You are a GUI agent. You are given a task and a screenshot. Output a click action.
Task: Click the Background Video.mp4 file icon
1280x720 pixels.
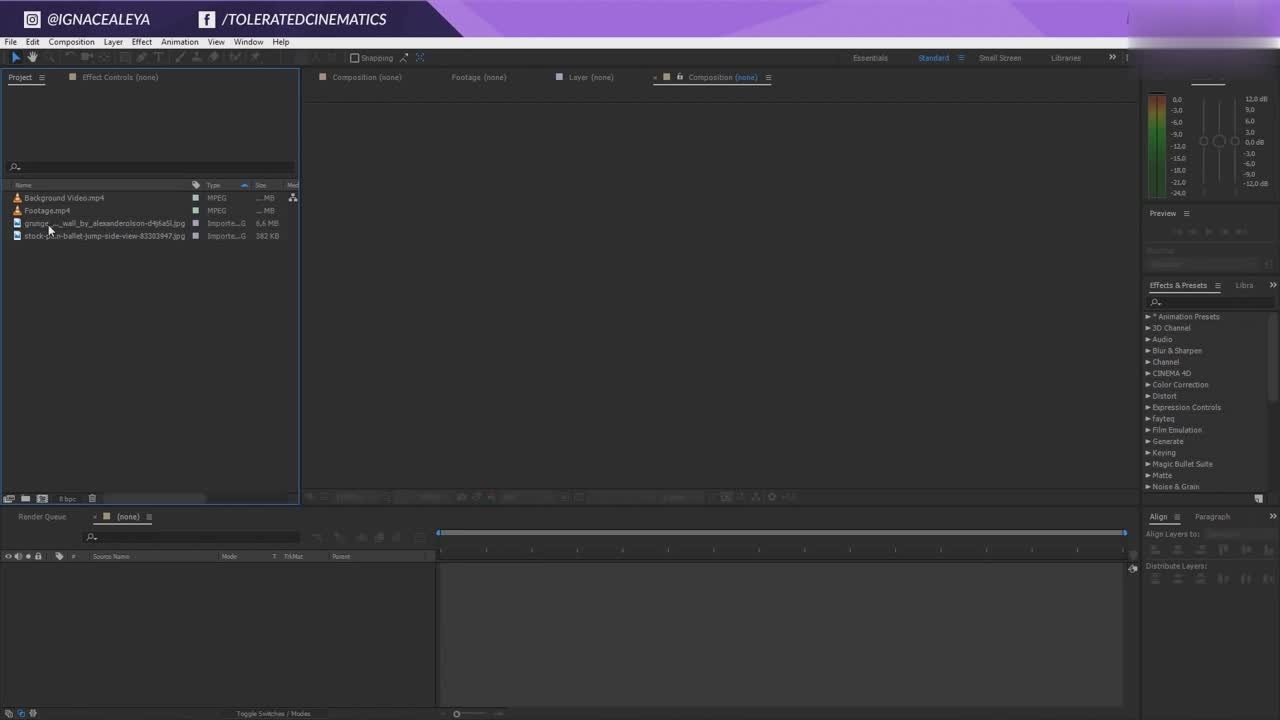[17, 198]
